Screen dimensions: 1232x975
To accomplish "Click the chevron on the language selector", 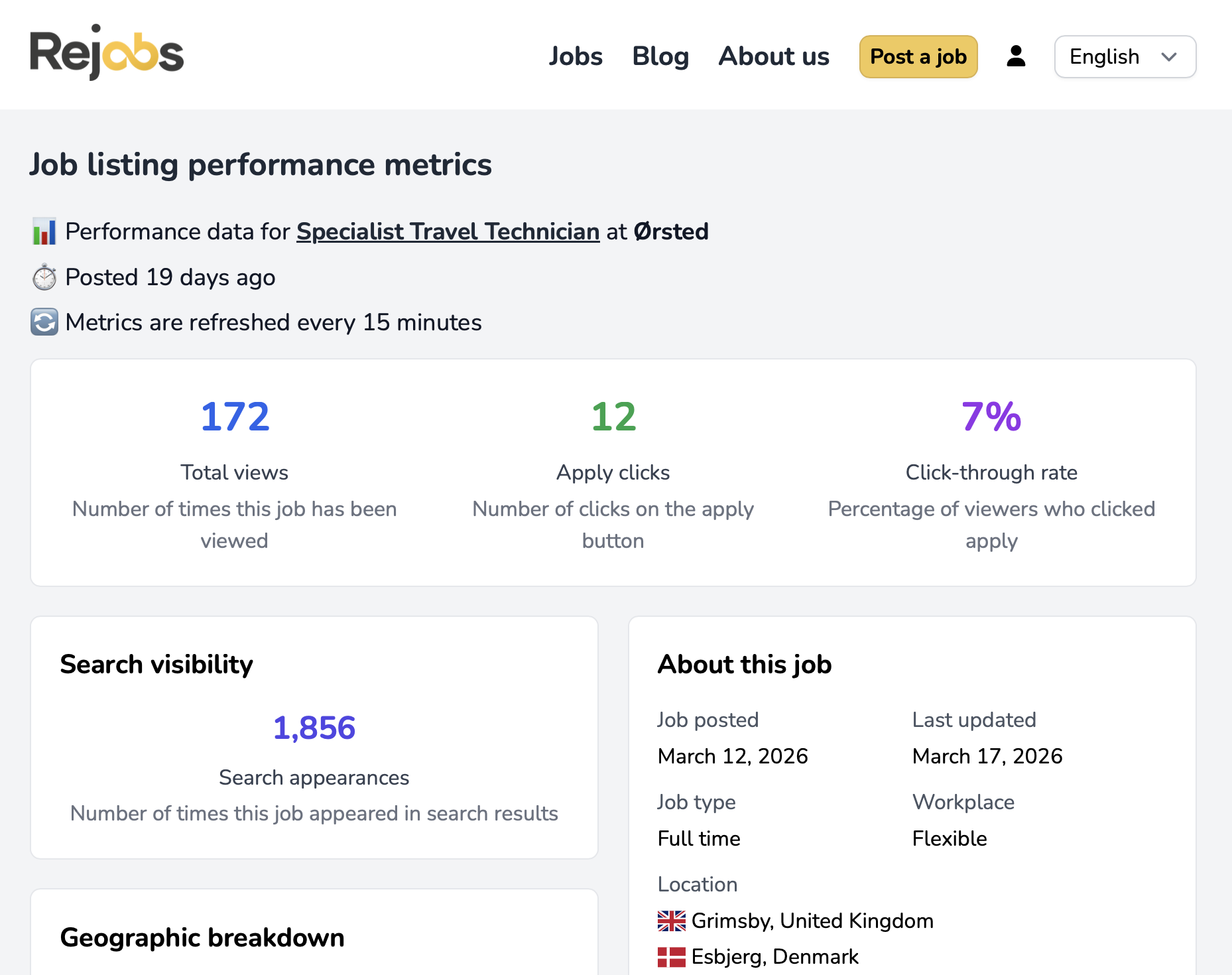I will (1169, 57).
